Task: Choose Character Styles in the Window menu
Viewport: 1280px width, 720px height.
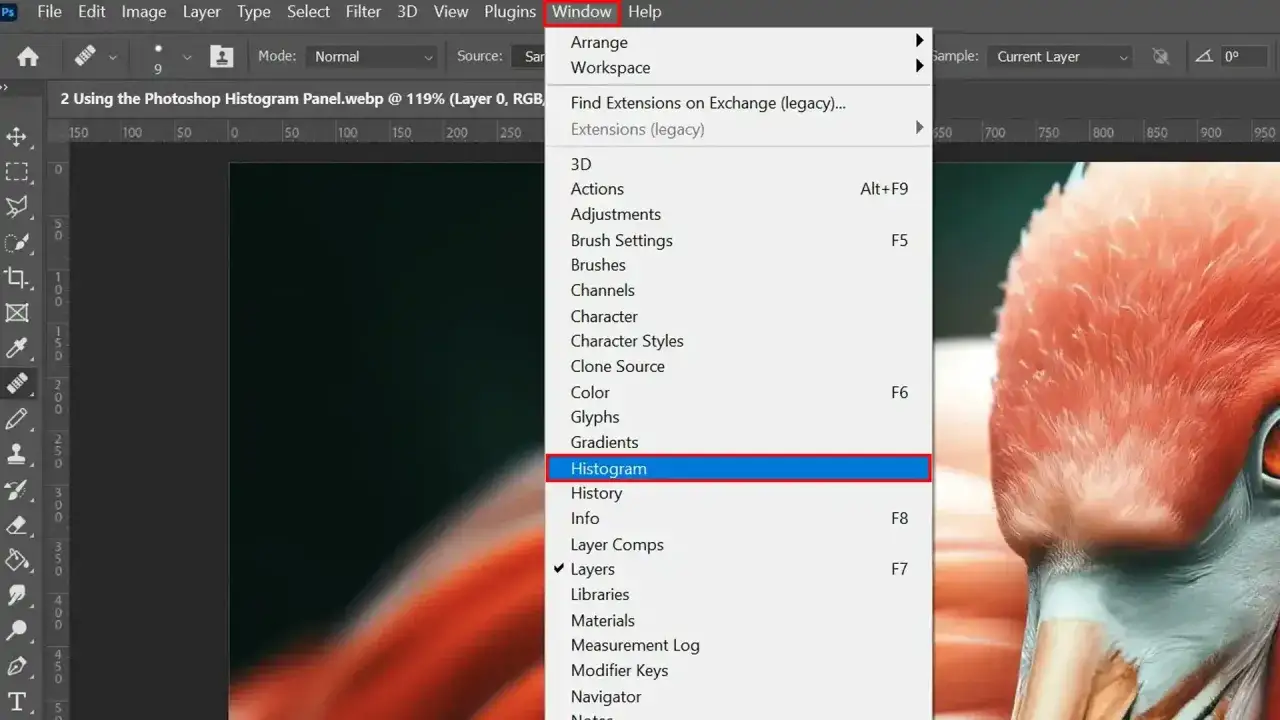Action: coord(739,341)
